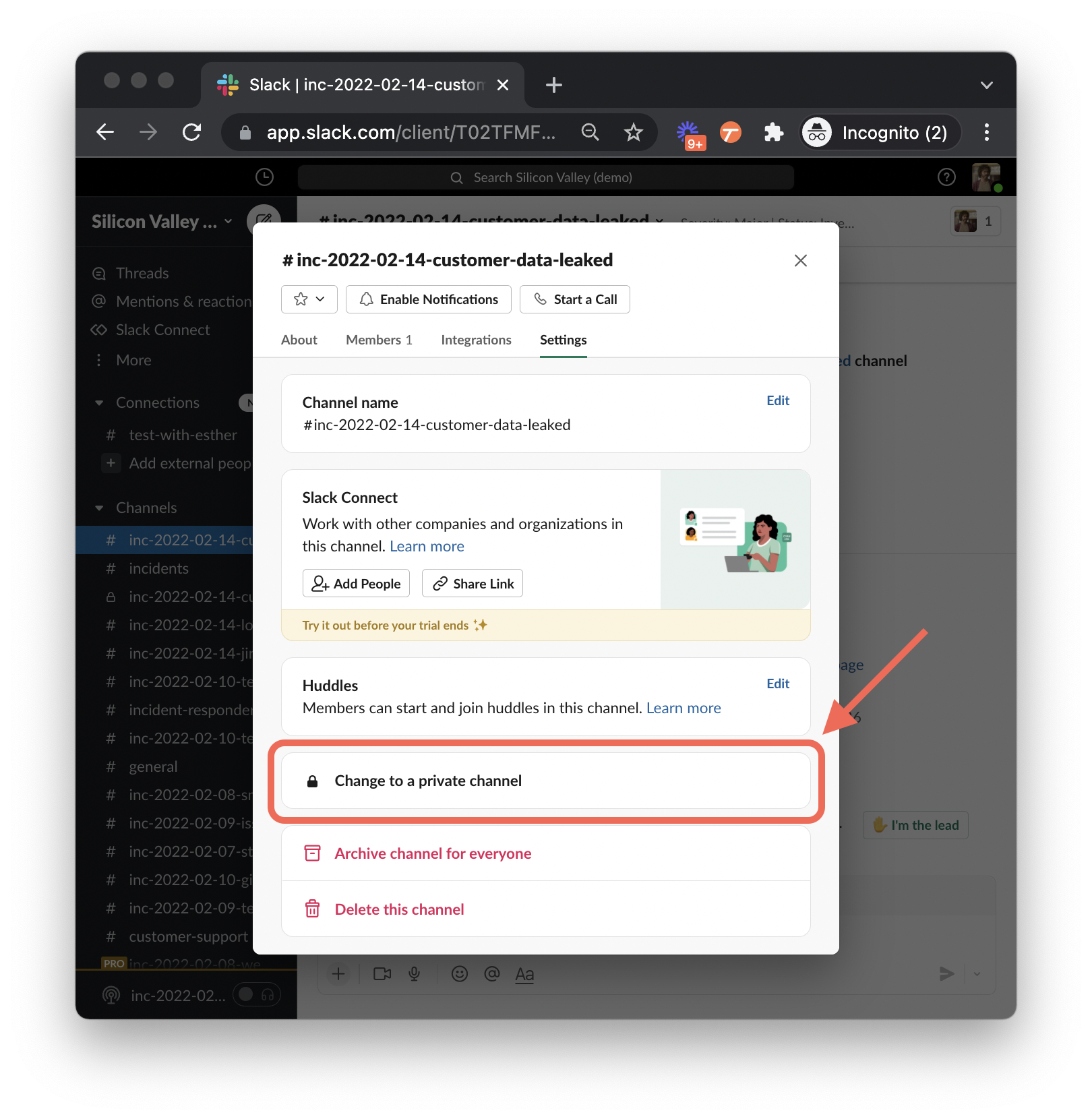
Task: Open send options dropdown arrow
Action: (x=977, y=973)
